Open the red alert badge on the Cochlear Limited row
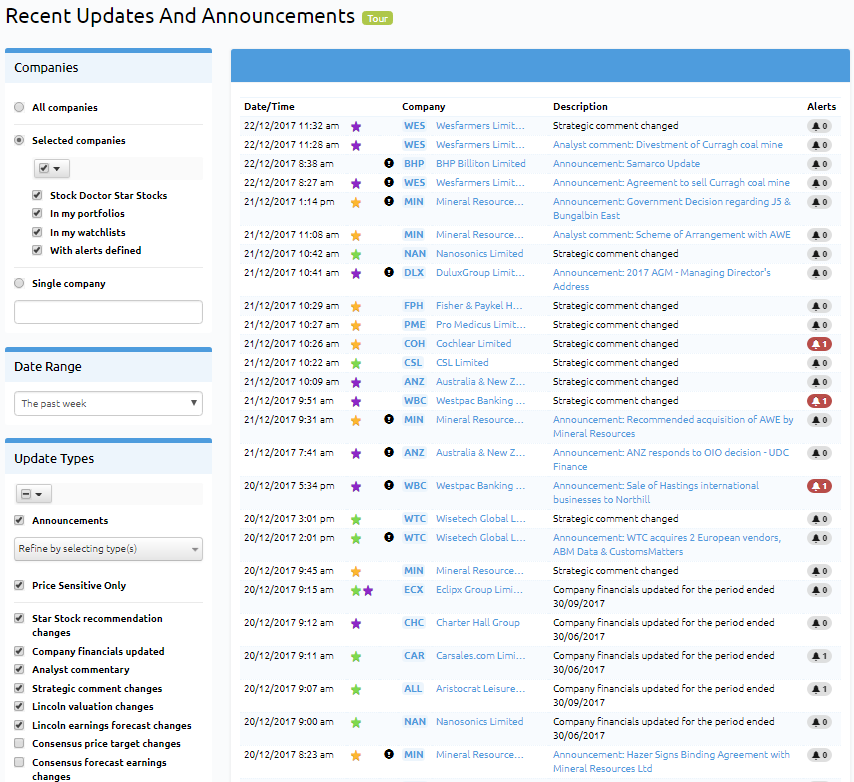854x782 pixels. (x=819, y=344)
